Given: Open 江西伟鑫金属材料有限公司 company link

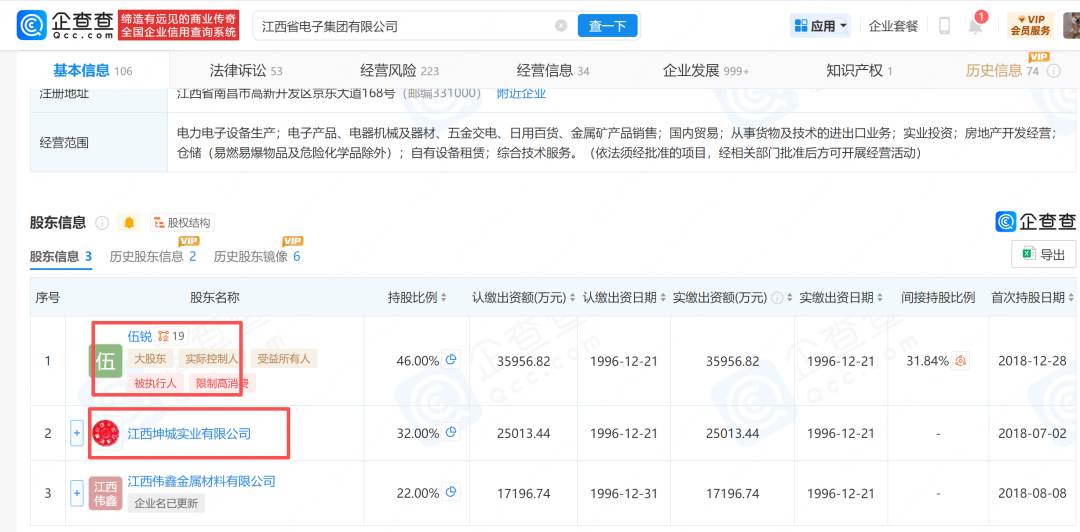Looking at the screenshot, I should point(202,481).
